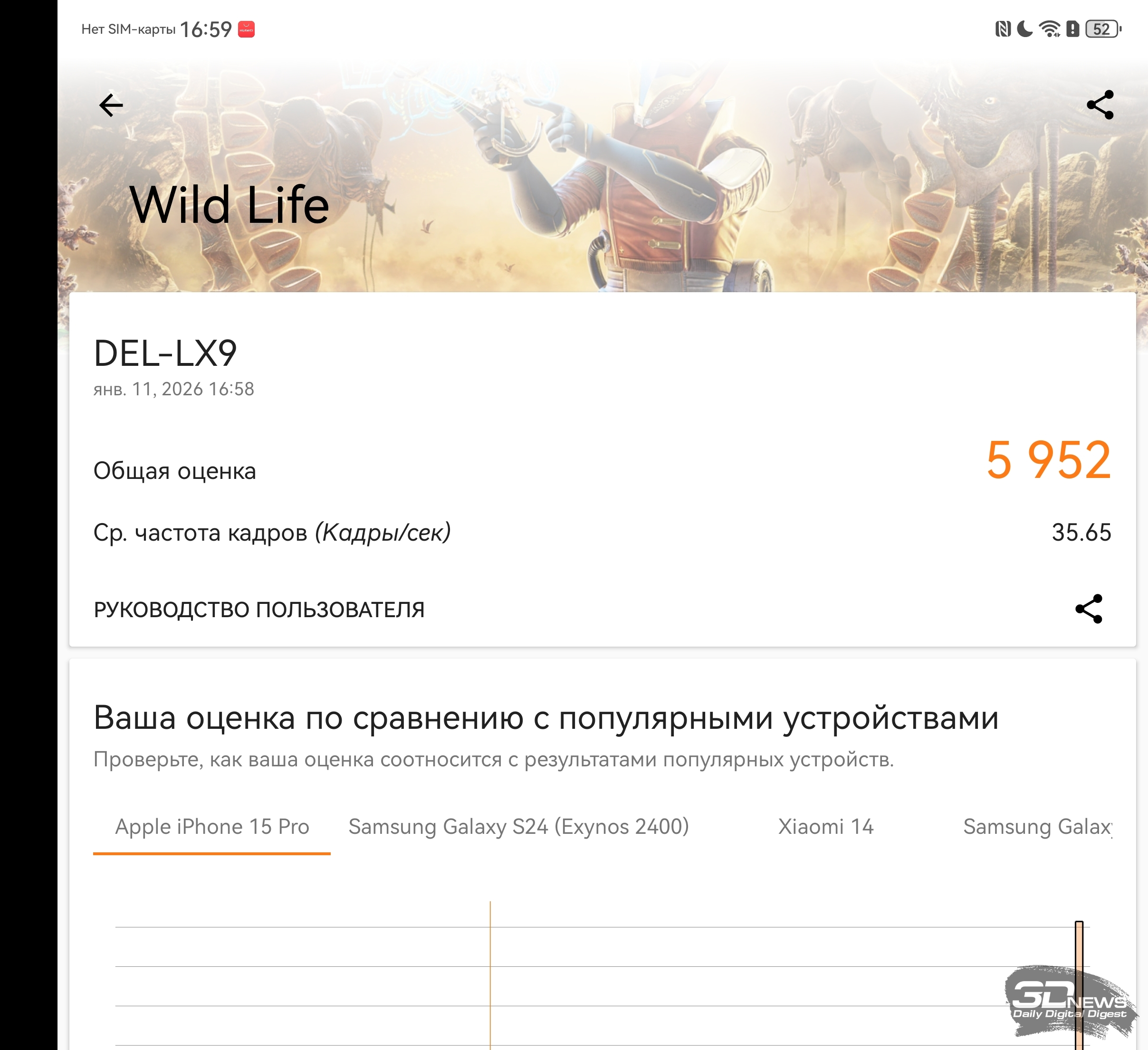Tap the clock showing 16:59
The width and height of the screenshot is (1148, 1050).
(206, 29)
